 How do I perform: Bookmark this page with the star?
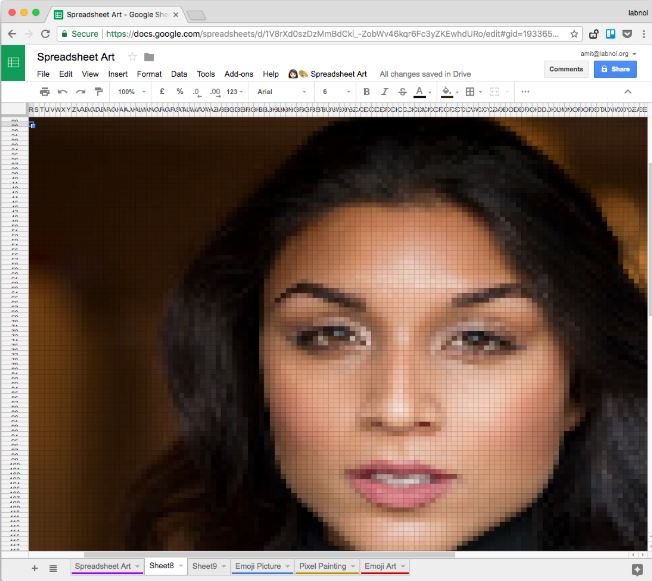[x=574, y=34]
